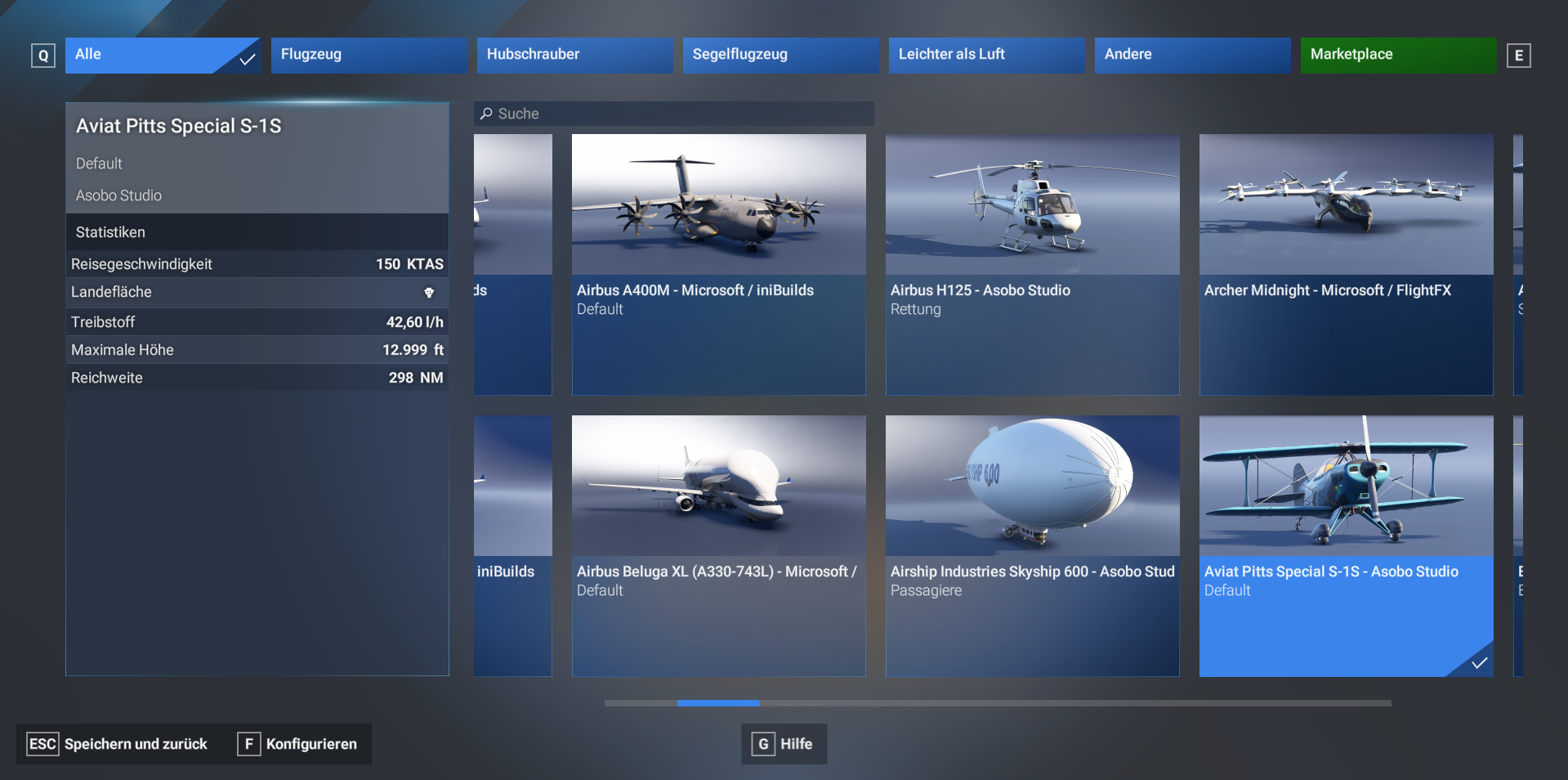
Task: Choose the Airbus H125 helicopter thumbnail
Action: (1033, 204)
